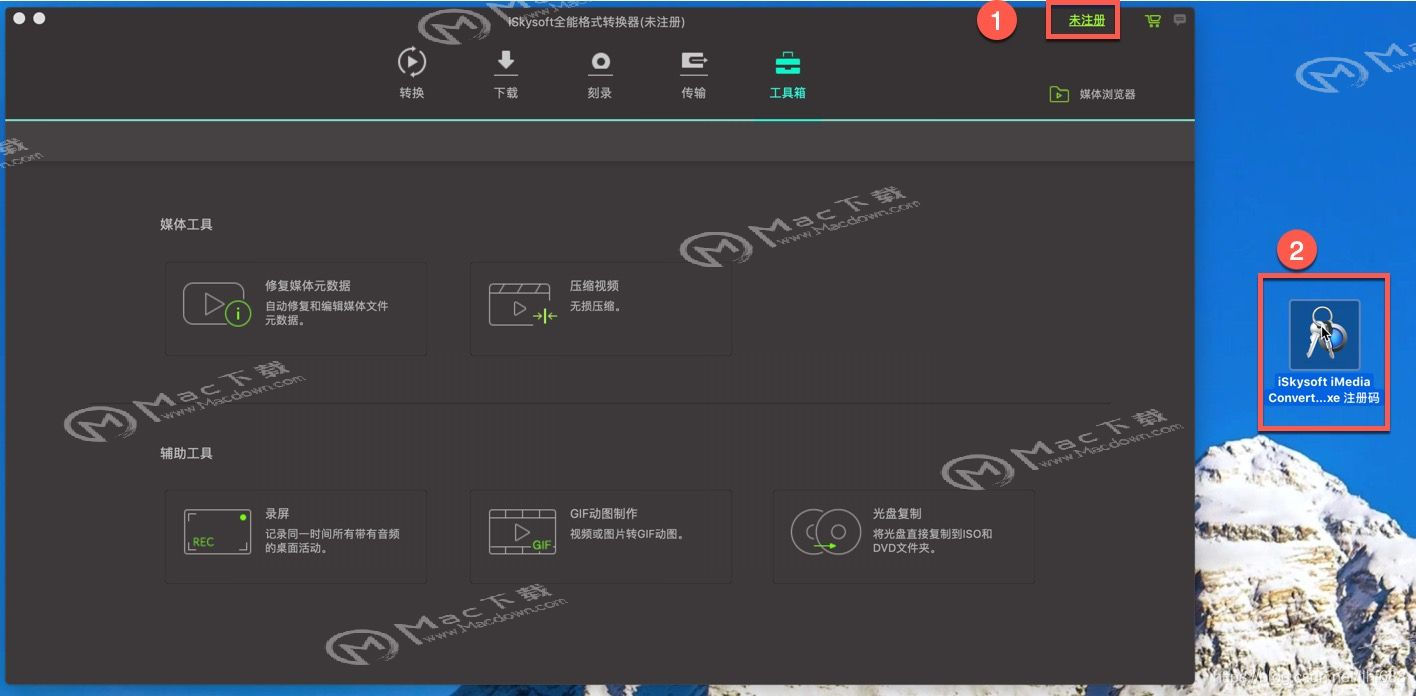This screenshot has width=1416, height=696.
Task: Click the 媒体工具 section heading
Action: tap(187, 225)
